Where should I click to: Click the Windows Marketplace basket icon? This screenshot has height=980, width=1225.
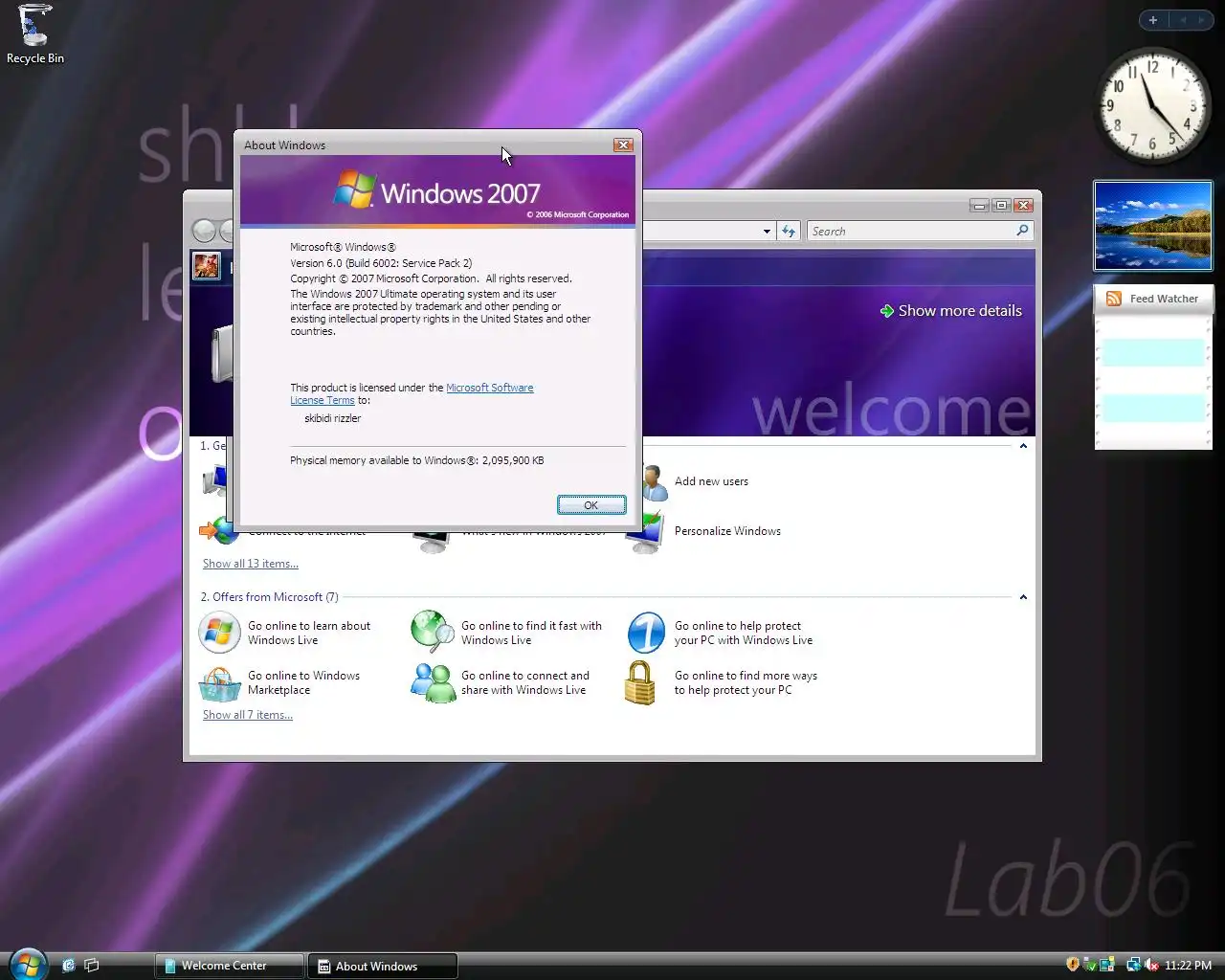pyautogui.click(x=219, y=684)
